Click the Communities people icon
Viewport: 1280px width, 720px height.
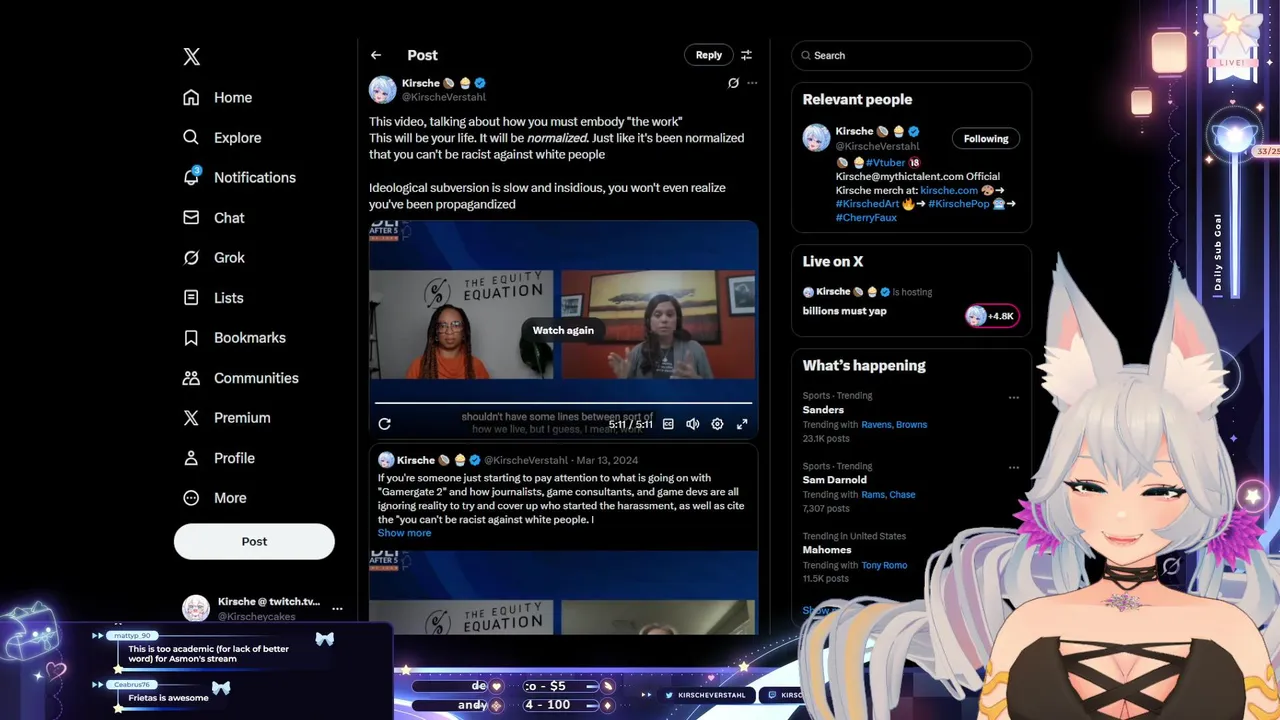[x=191, y=377]
